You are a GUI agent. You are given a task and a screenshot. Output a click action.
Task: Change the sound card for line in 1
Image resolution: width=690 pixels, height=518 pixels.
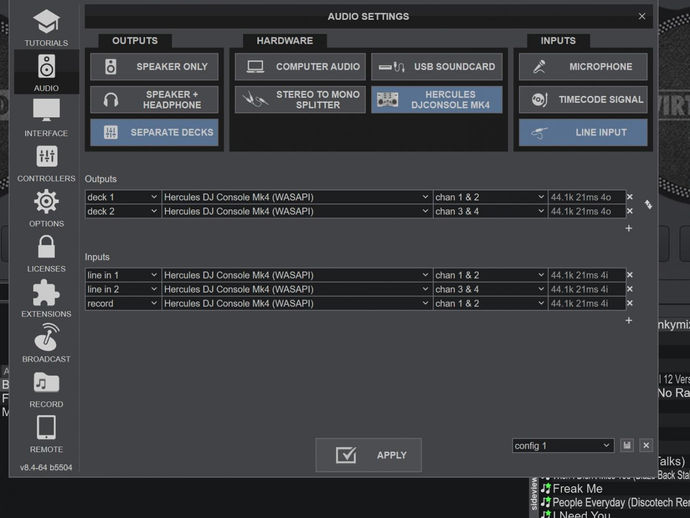[x=297, y=275]
